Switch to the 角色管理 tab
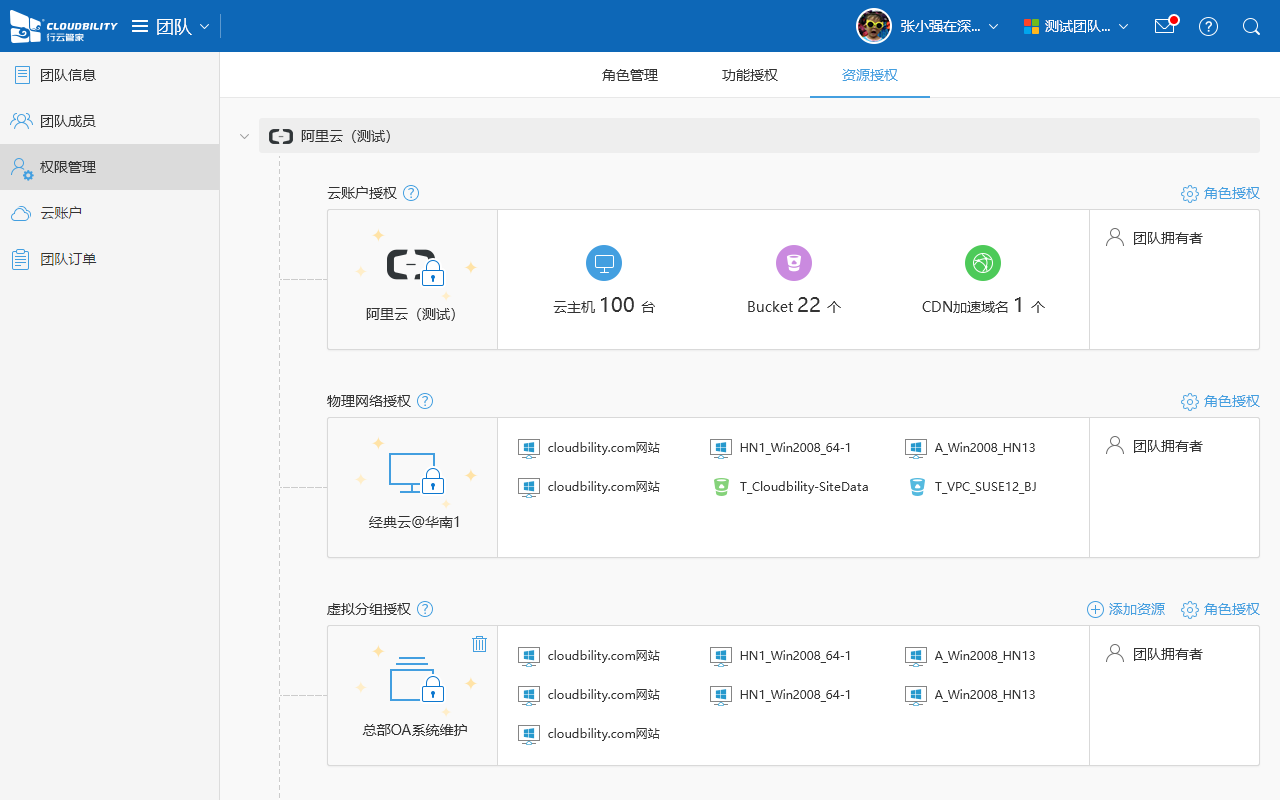This screenshot has height=800, width=1280. point(630,75)
